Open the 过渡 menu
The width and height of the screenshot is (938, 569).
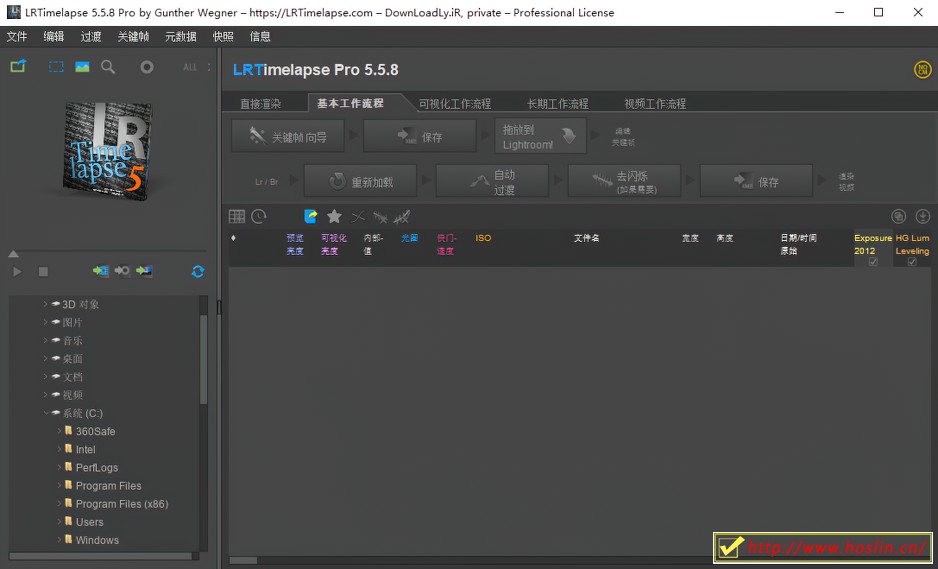tap(91, 36)
